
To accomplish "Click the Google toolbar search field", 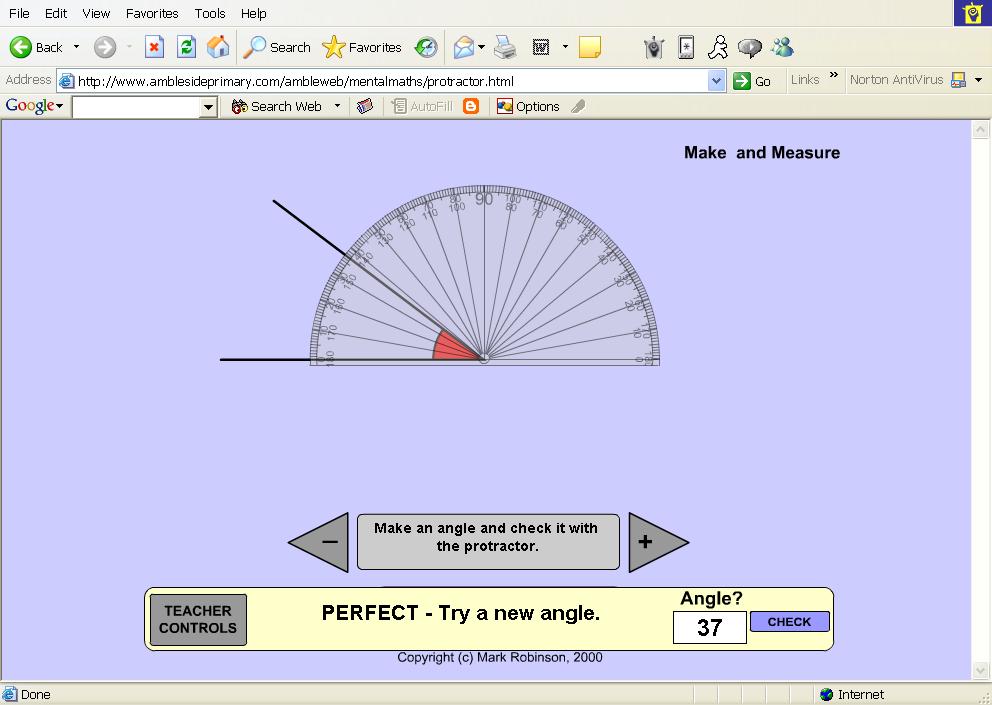I will [x=137, y=107].
